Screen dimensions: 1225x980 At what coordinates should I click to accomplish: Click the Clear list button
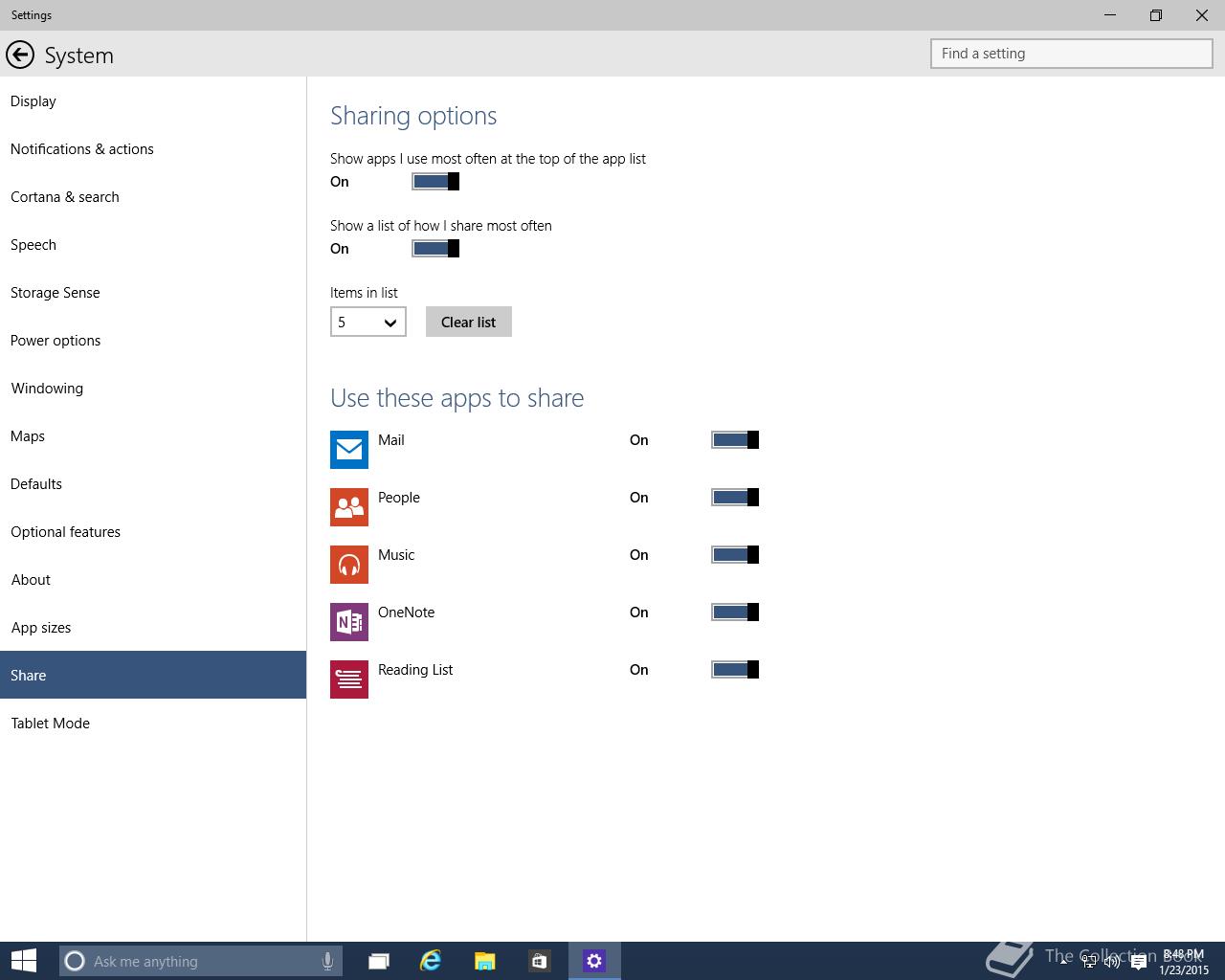point(469,322)
